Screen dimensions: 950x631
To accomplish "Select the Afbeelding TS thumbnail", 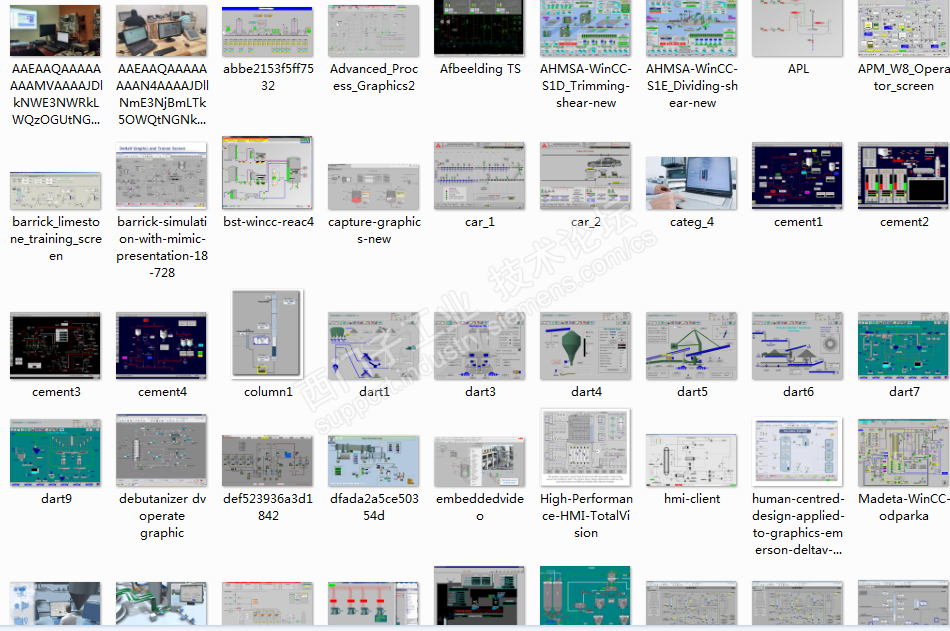I will point(479,27).
